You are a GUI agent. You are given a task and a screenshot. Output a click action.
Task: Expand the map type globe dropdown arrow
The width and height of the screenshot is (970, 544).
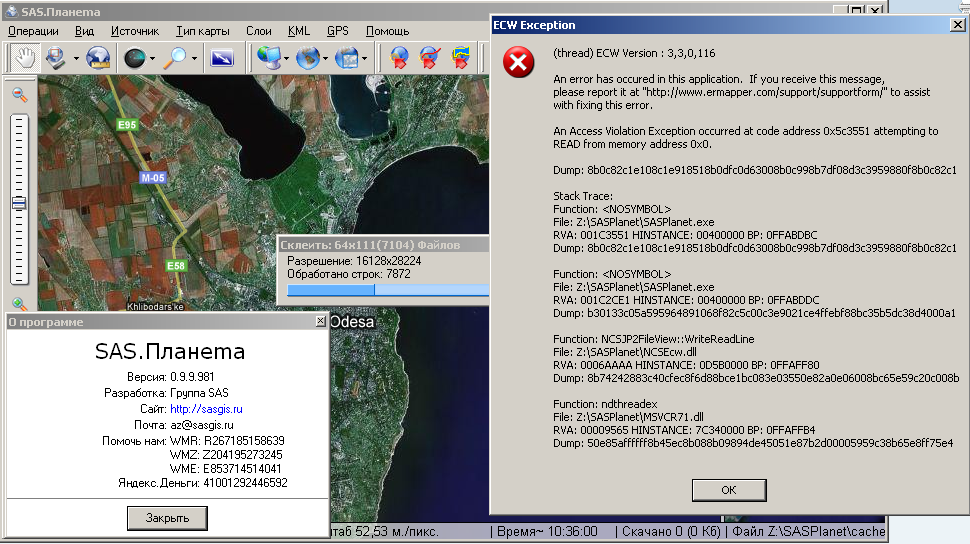326,58
